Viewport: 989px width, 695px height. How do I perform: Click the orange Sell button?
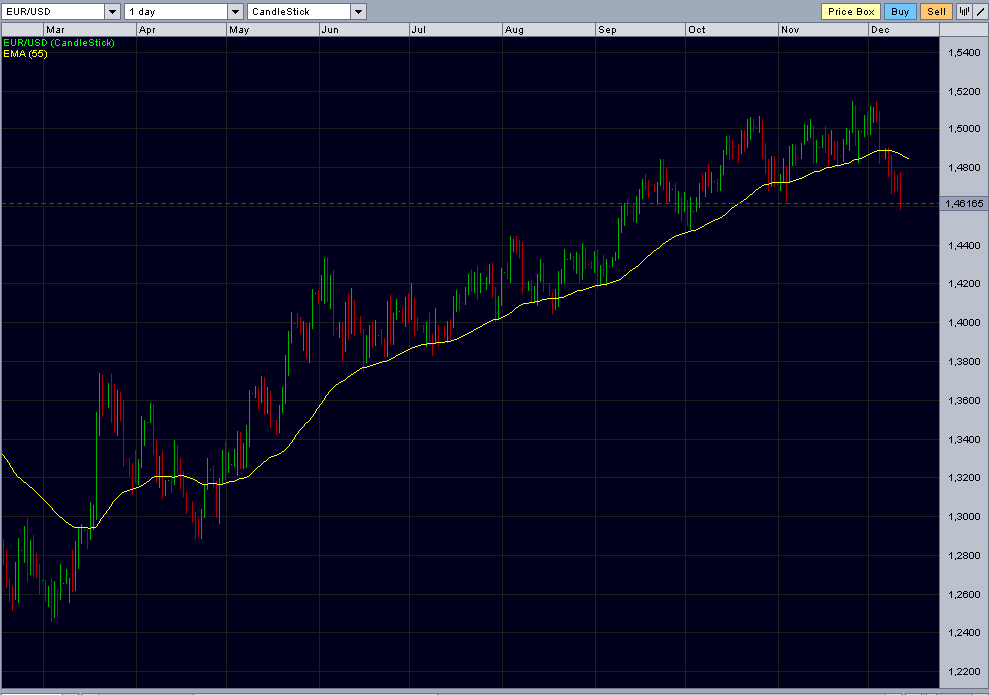point(936,11)
